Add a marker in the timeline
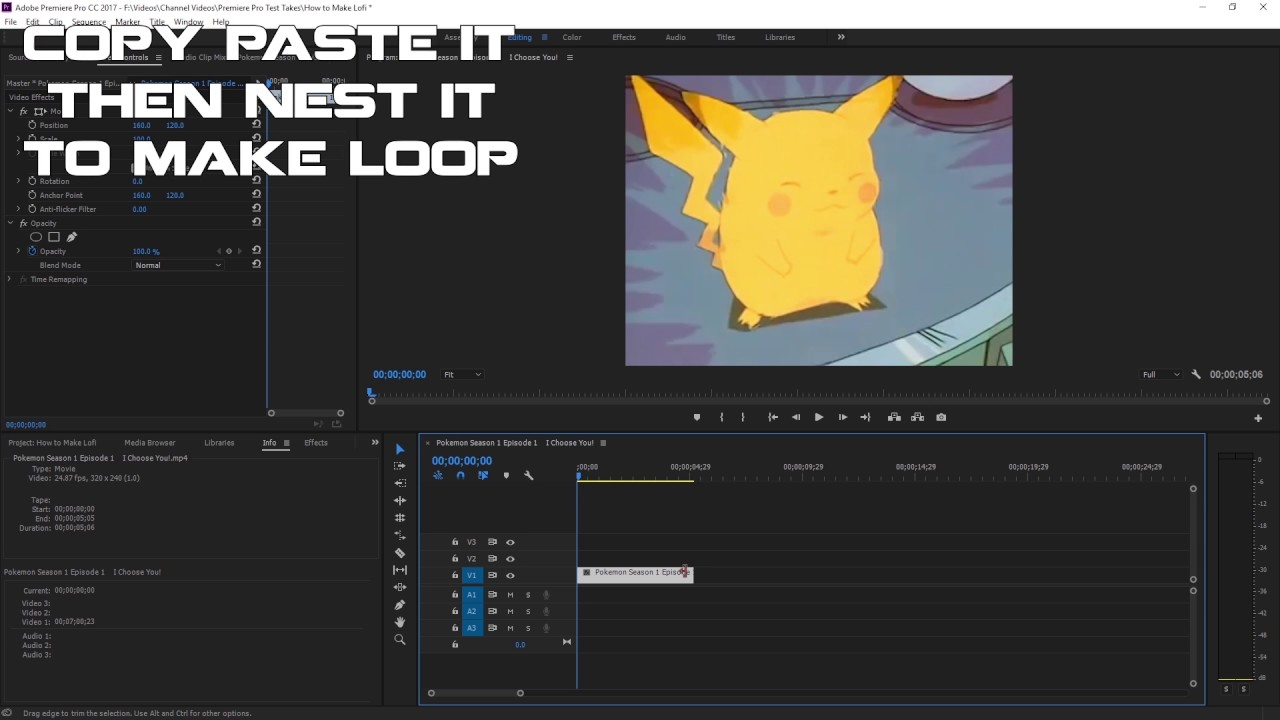This screenshot has width=1280, height=720. [x=506, y=476]
